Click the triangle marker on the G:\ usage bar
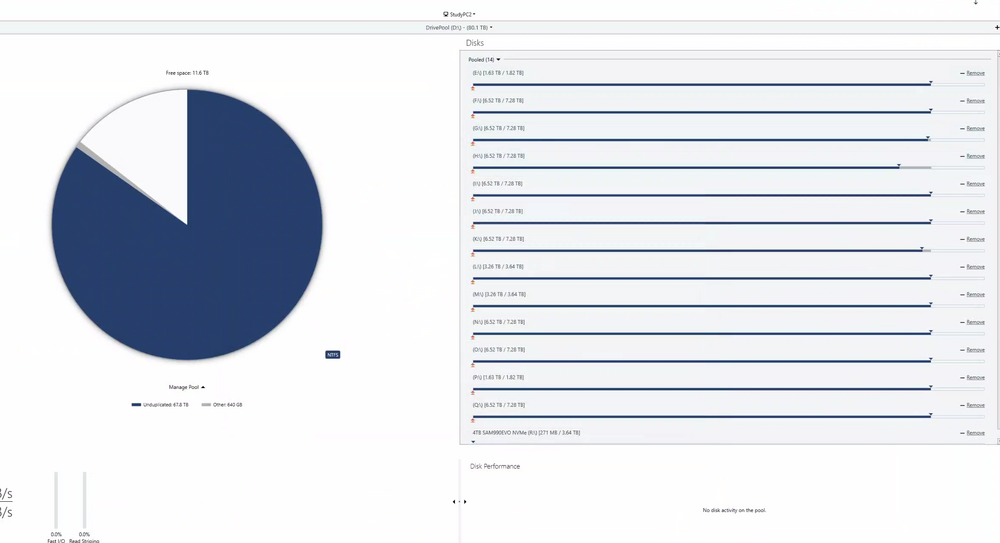The height and width of the screenshot is (543, 1000). [x=928, y=138]
